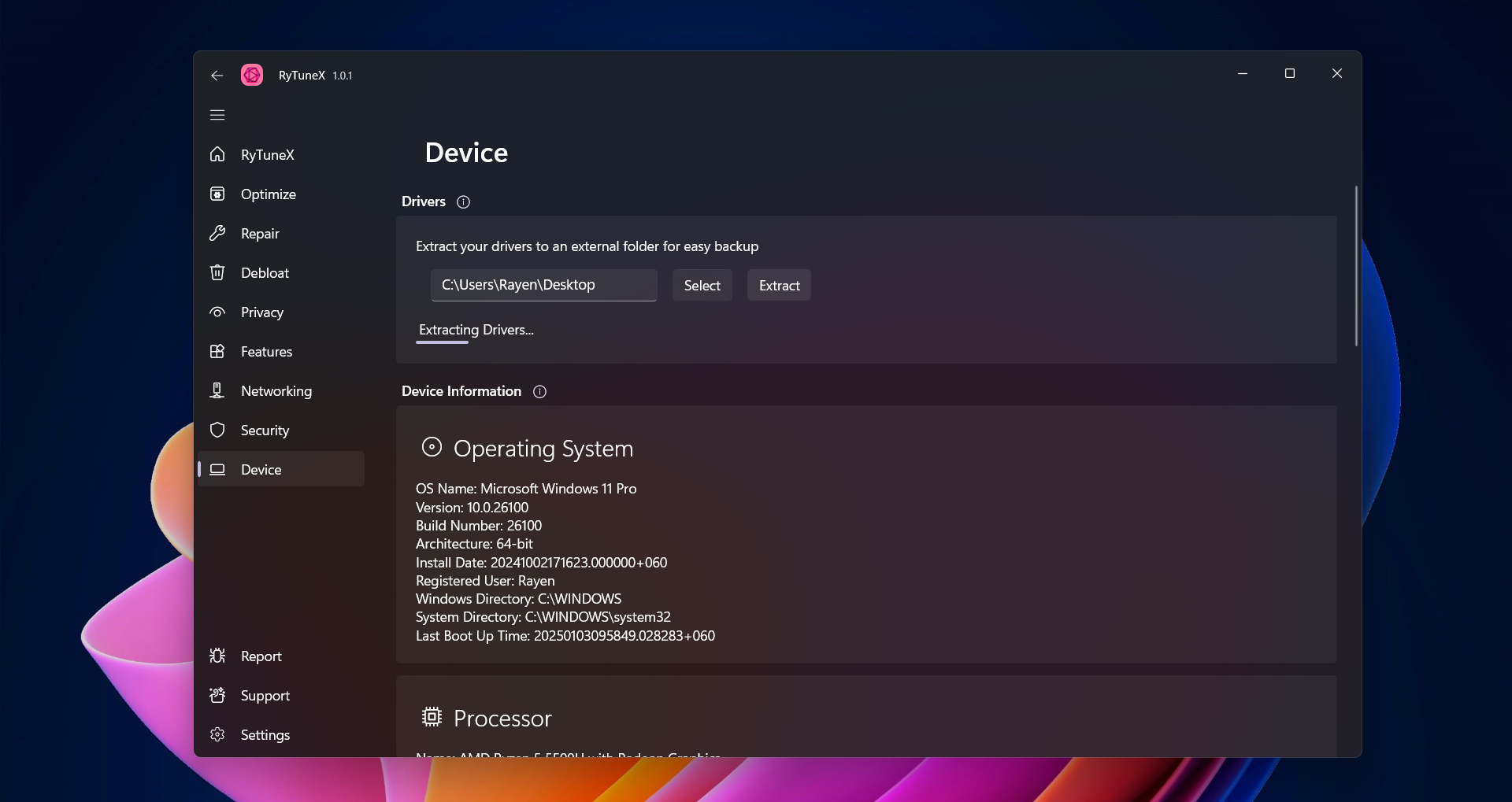Click the Features icon in sidebar
This screenshot has height=802, width=1512.
[x=217, y=351]
